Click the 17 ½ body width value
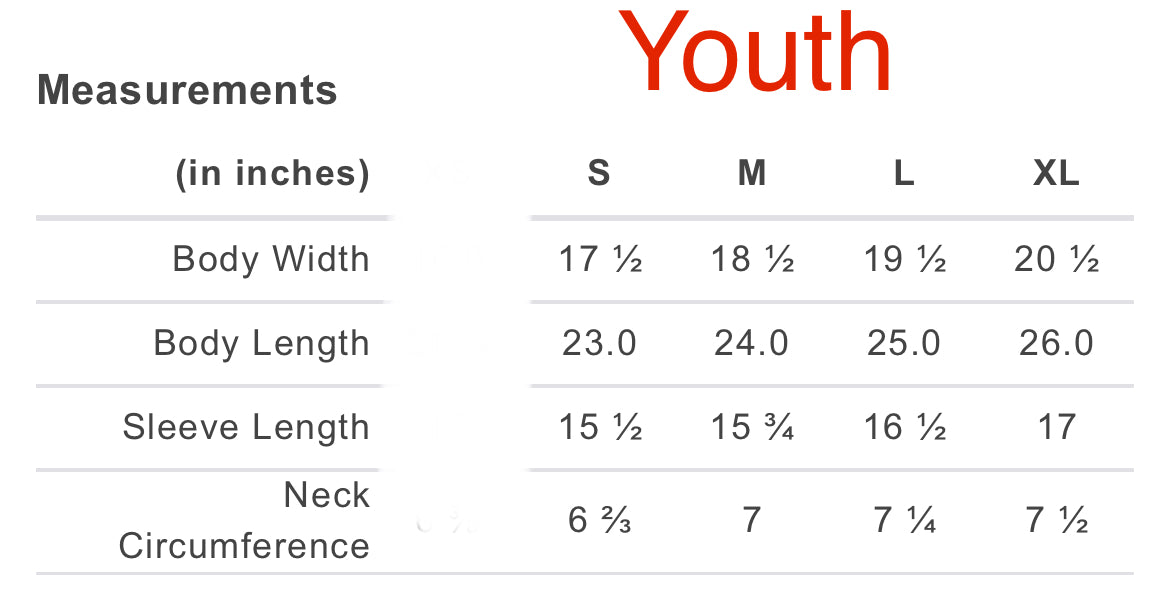Viewport: 1170px width, 611px height. [x=600, y=259]
